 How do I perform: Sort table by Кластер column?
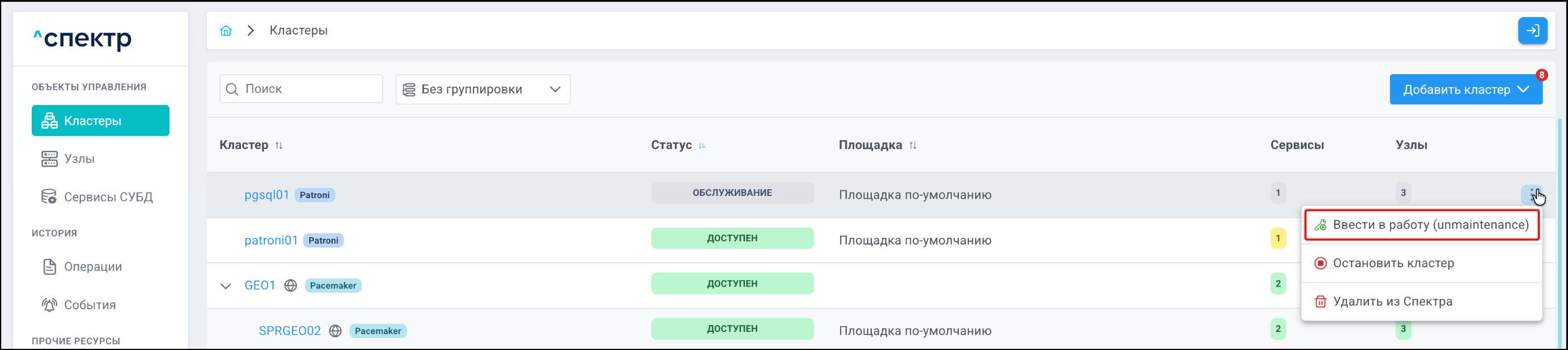coord(279,145)
